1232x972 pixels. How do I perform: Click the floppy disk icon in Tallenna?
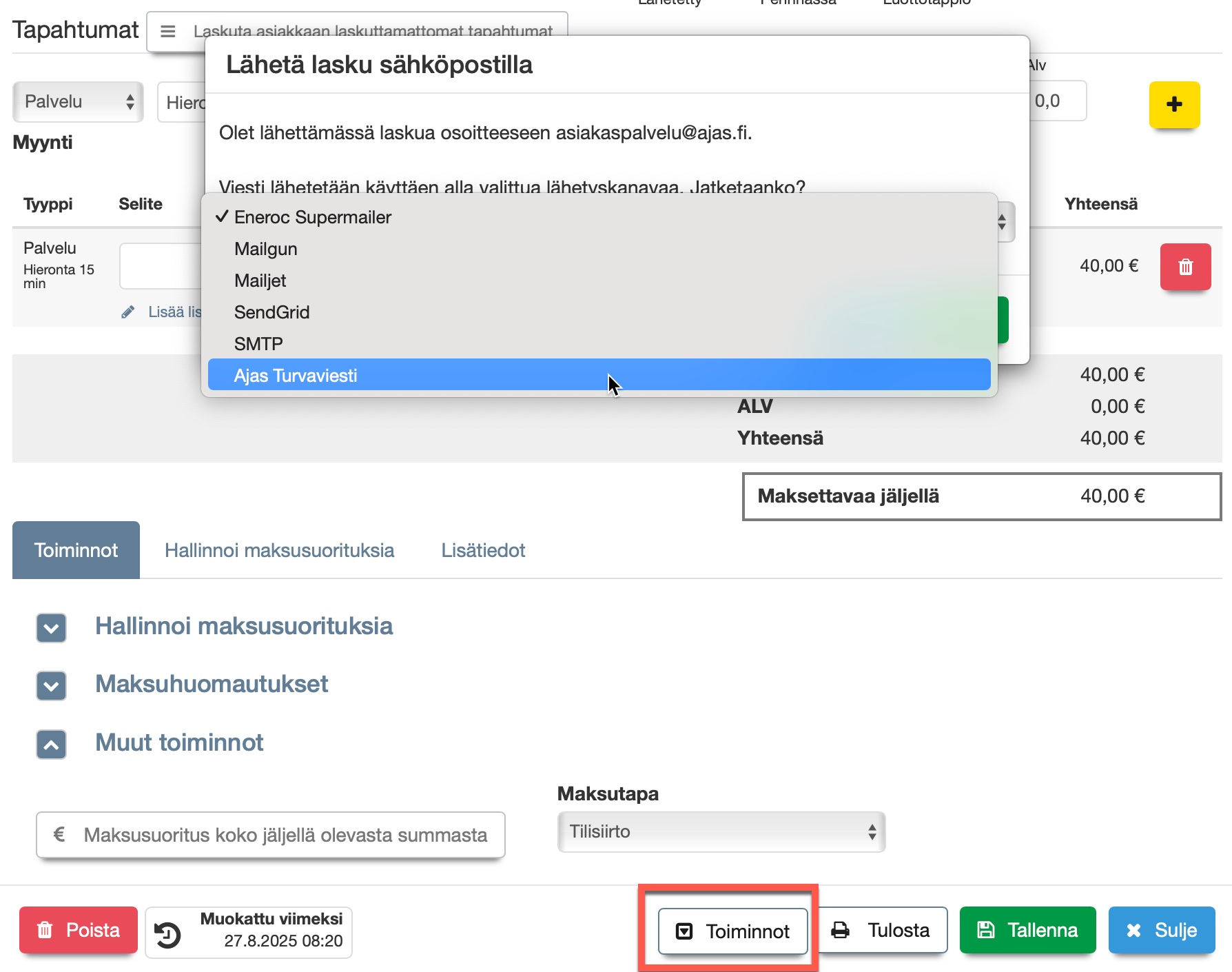tap(986, 931)
